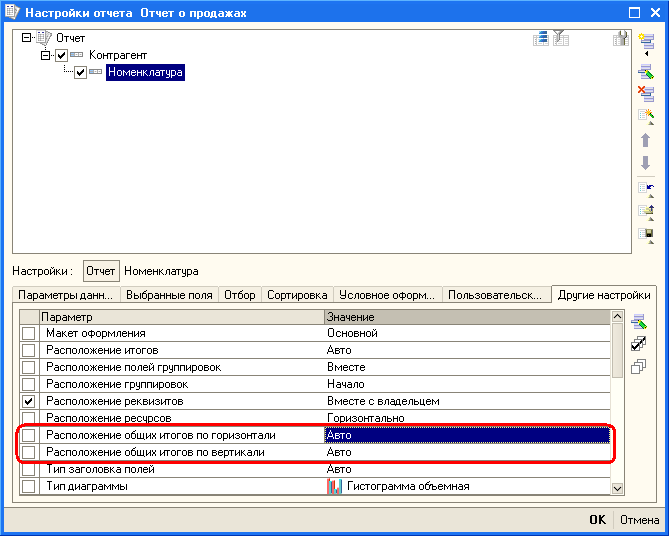Open the Сортировка tab

point(298,295)
